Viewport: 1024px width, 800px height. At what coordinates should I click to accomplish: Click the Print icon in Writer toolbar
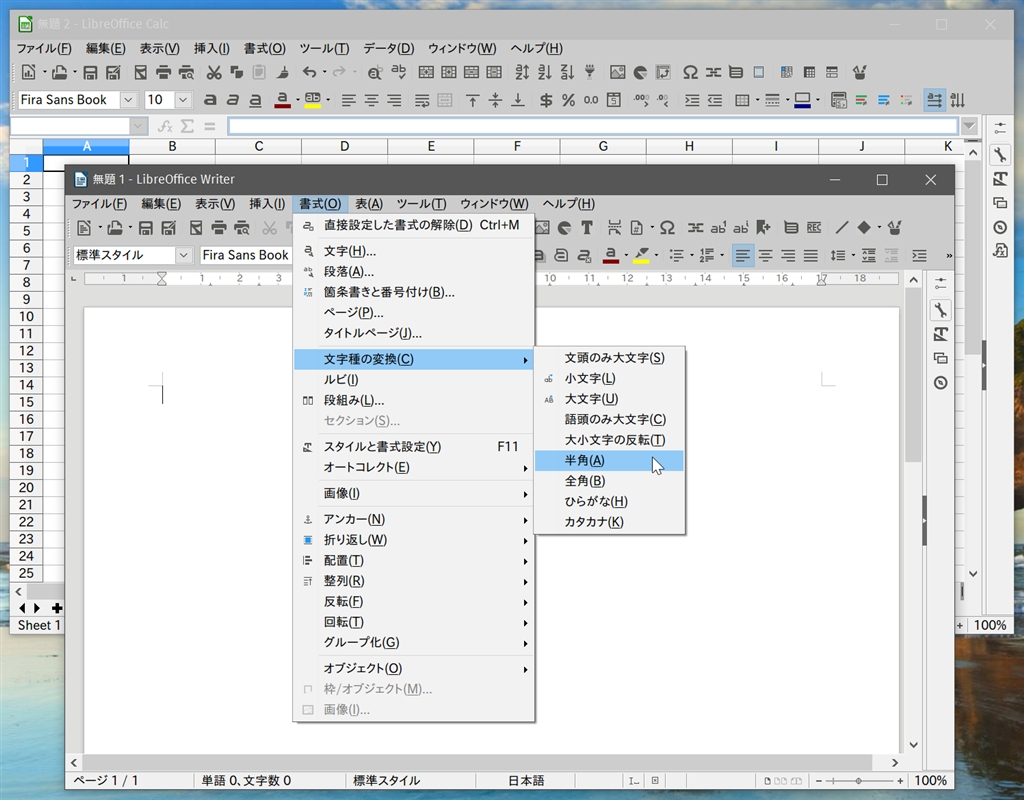(x=217, y=228)
